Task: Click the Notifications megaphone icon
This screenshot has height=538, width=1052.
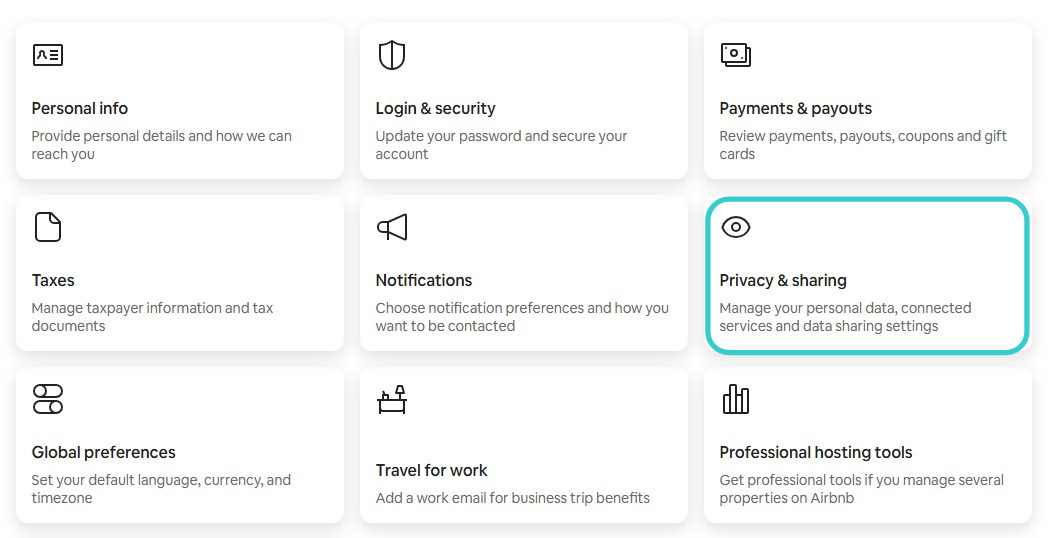Action: [x=392, y=227]
